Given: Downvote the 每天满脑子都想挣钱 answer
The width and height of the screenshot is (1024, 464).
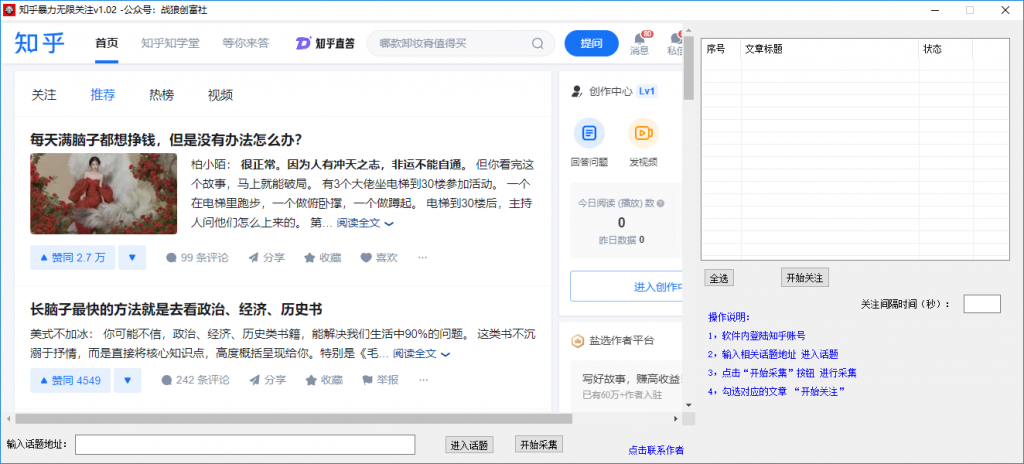Looking at the screenshot, I should pyautogui.click(x=133, y=257).
